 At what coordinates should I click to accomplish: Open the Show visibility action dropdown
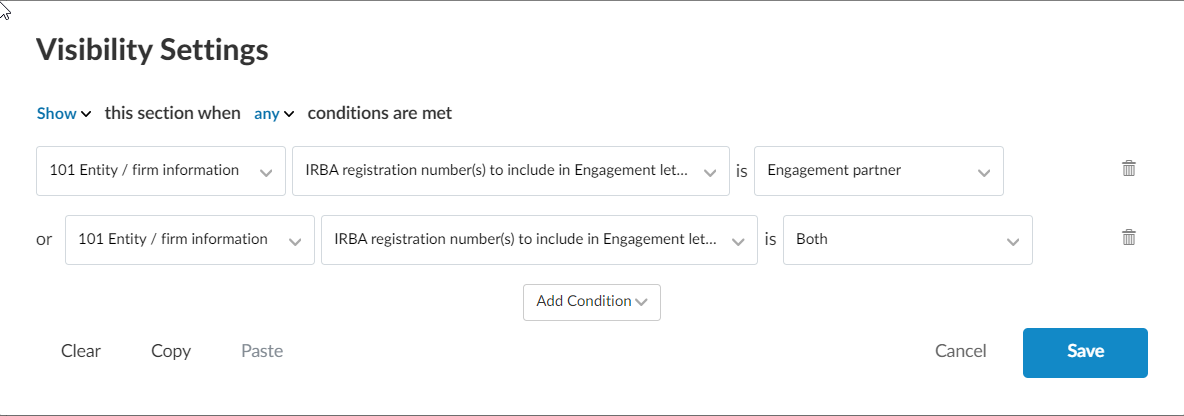(64, 114)
